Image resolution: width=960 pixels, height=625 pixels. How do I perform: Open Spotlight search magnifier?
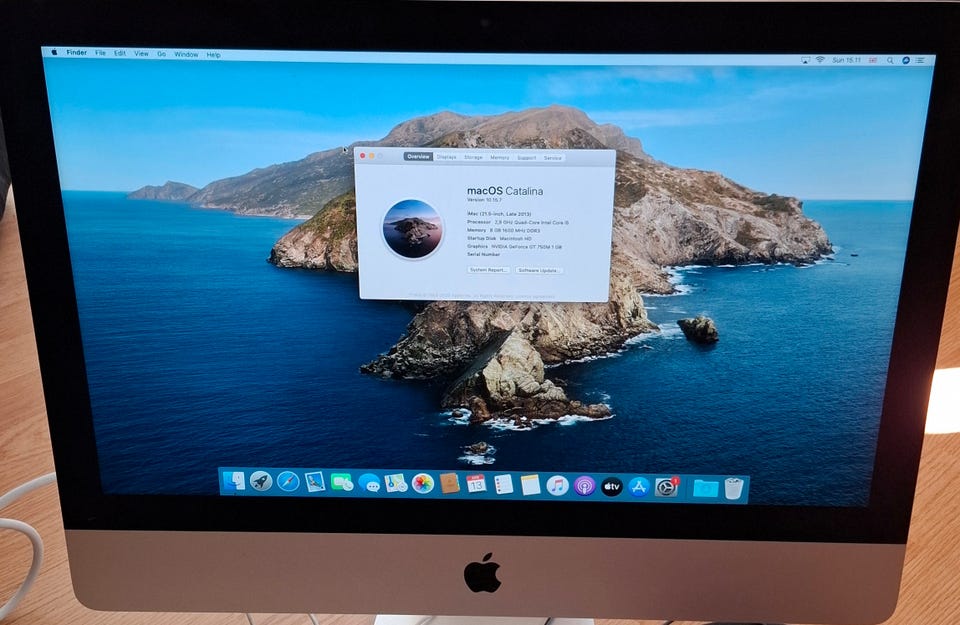point(890,61)
